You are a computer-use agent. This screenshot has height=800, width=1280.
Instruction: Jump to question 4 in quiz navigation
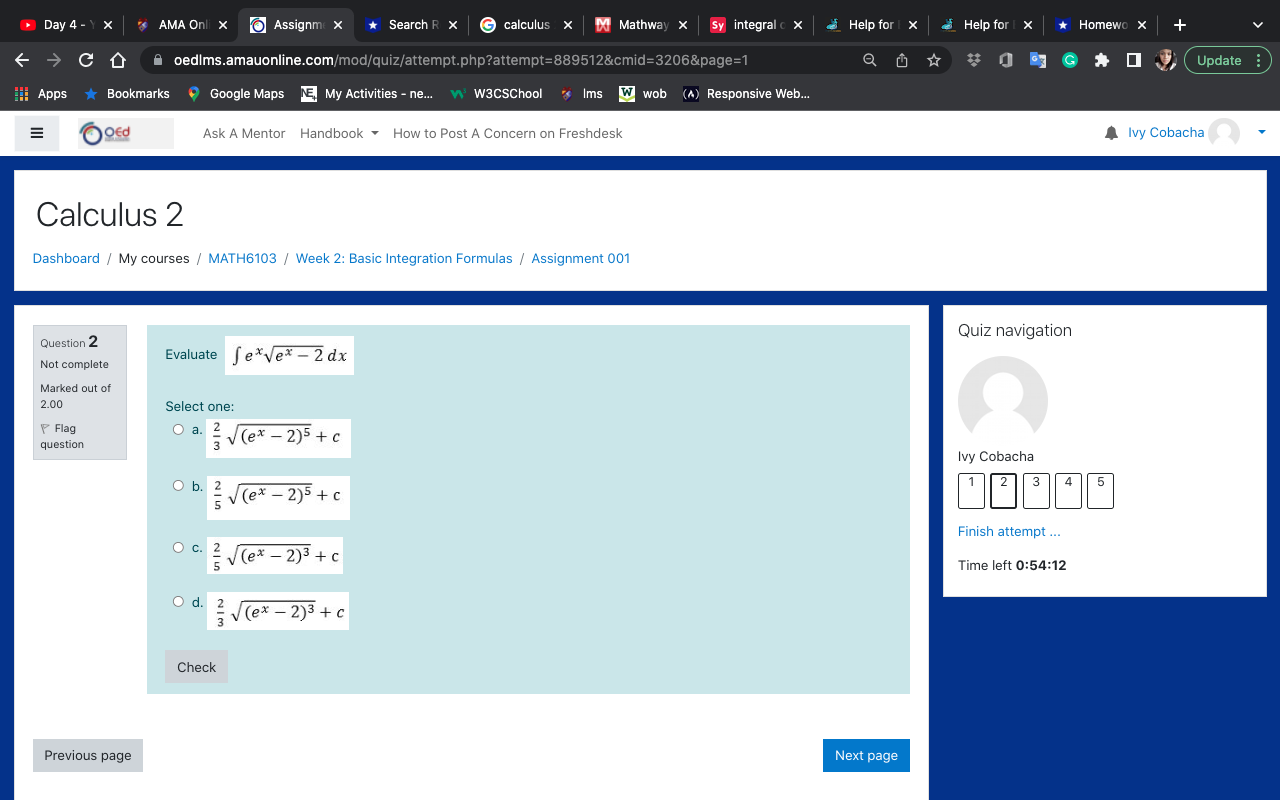(x=1068, y=491)
